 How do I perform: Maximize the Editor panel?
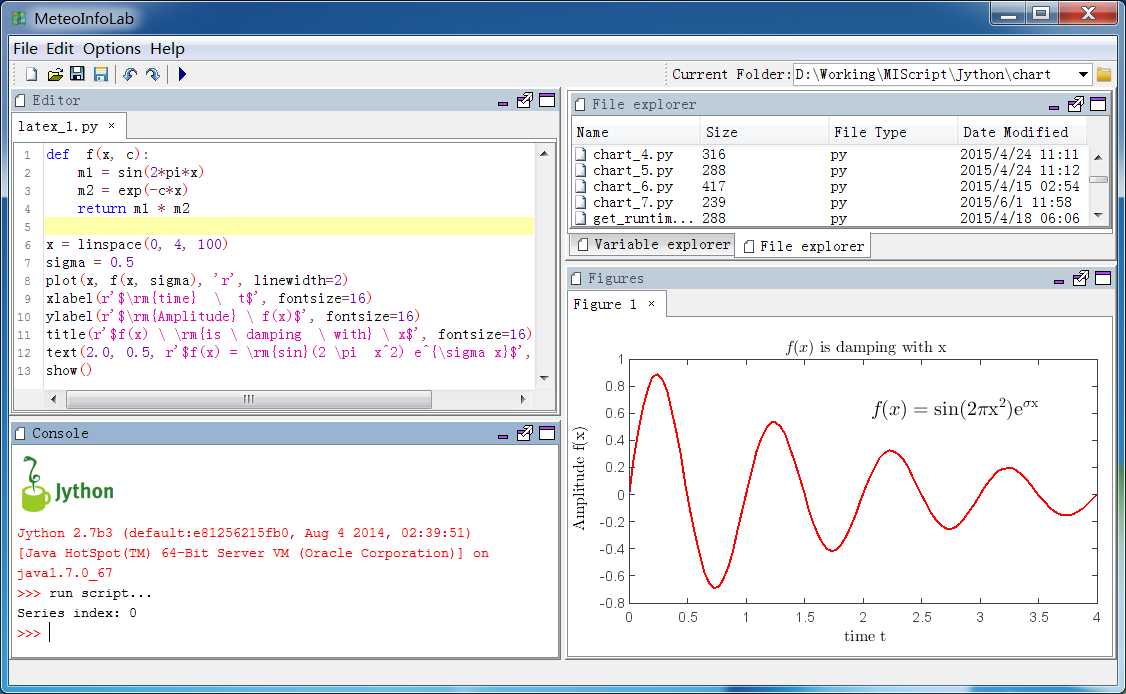[547, 100]
